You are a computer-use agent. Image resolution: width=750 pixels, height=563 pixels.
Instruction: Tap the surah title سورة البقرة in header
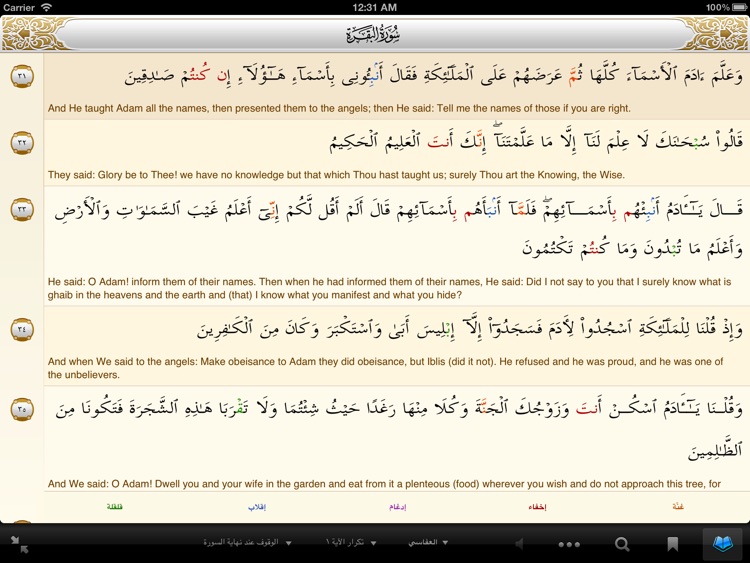pos(373,34)
